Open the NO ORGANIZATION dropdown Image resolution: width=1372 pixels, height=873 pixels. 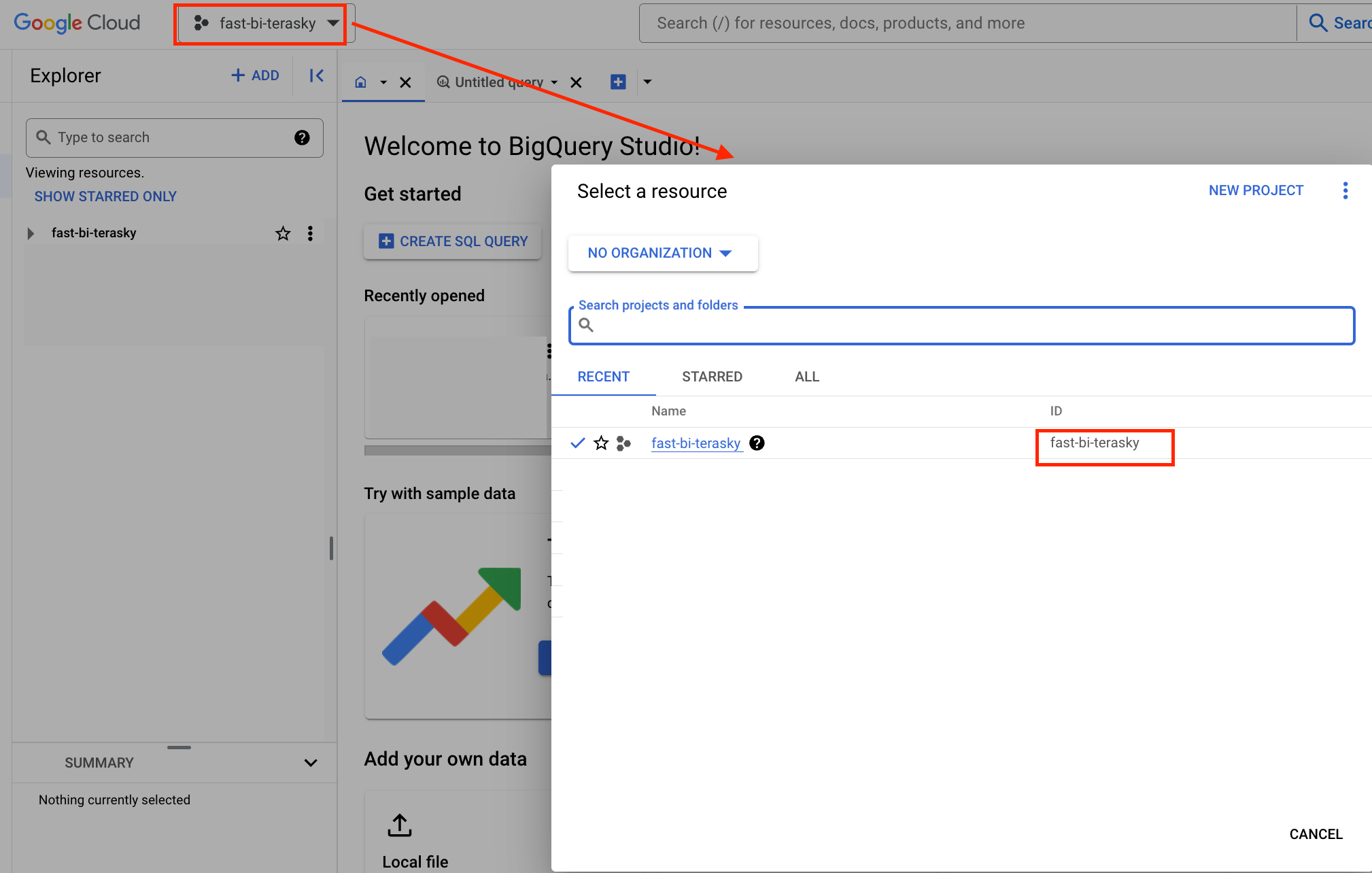663,254
